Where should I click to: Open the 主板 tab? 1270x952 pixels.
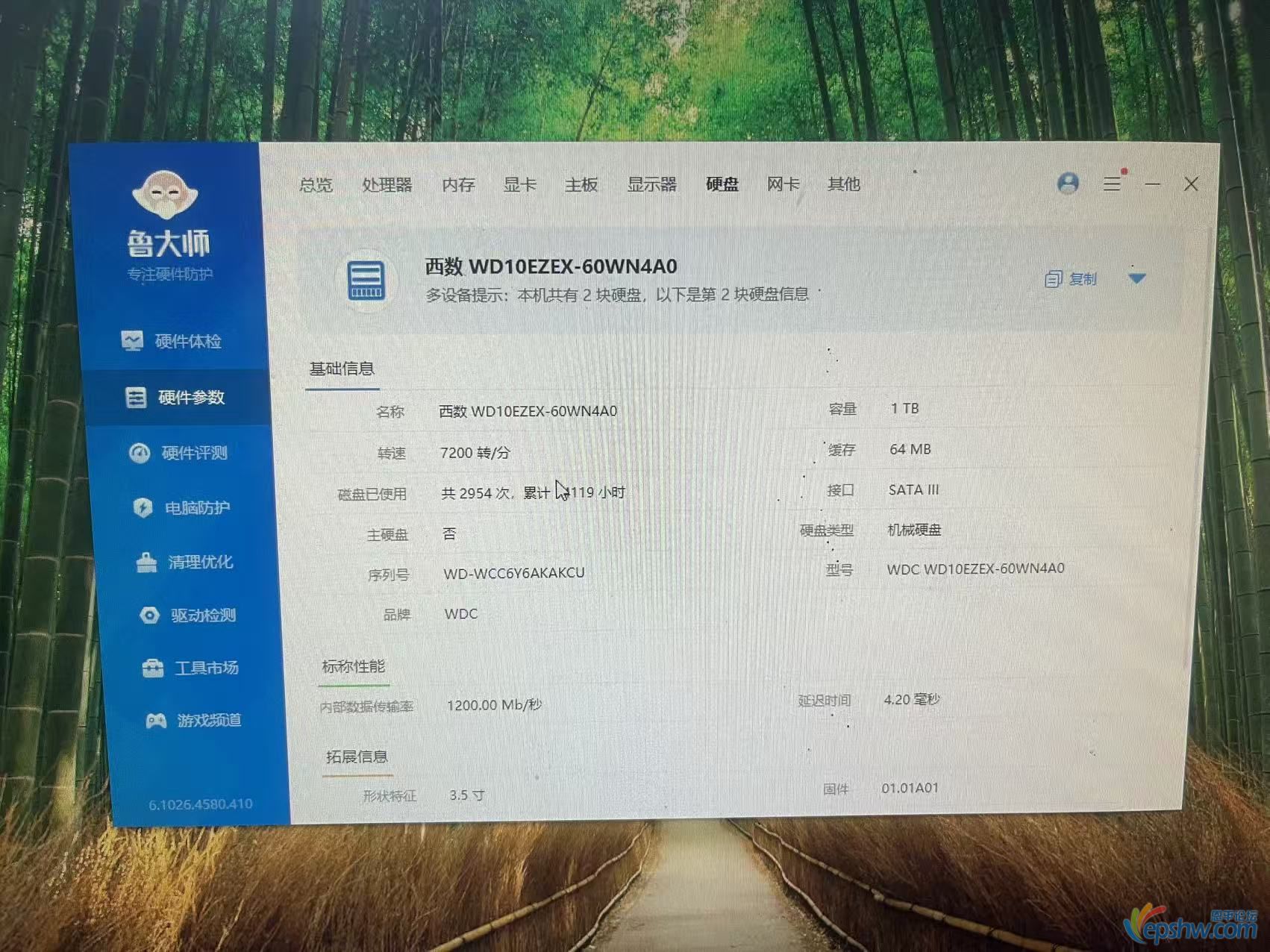pos(581,184)
